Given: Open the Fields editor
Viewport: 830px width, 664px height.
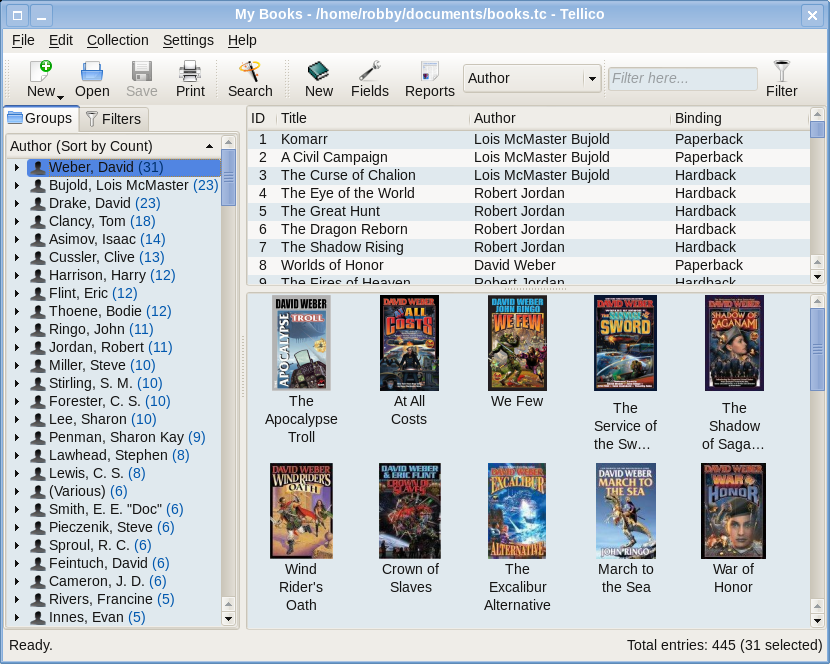Looking at the screenshot, I should coord(369,79).
